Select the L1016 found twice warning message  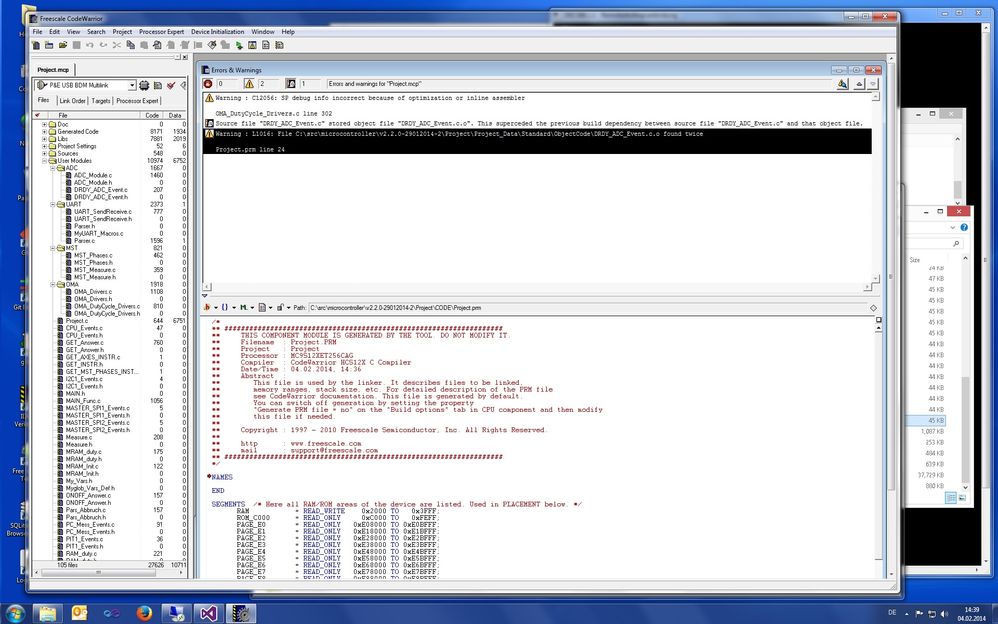click(x=538, y=141)
